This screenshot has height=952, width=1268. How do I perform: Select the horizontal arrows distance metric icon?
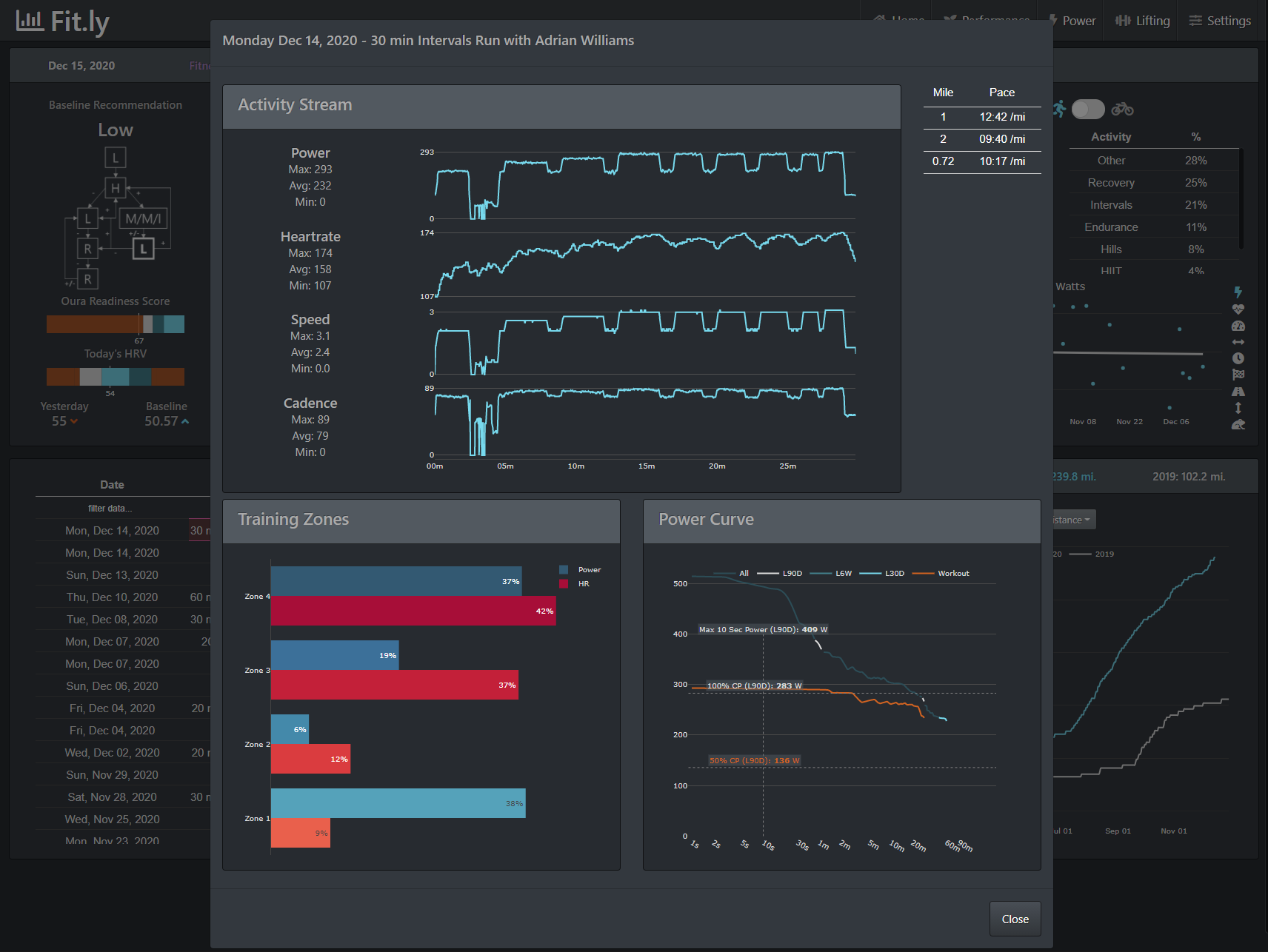[1238, 342]
